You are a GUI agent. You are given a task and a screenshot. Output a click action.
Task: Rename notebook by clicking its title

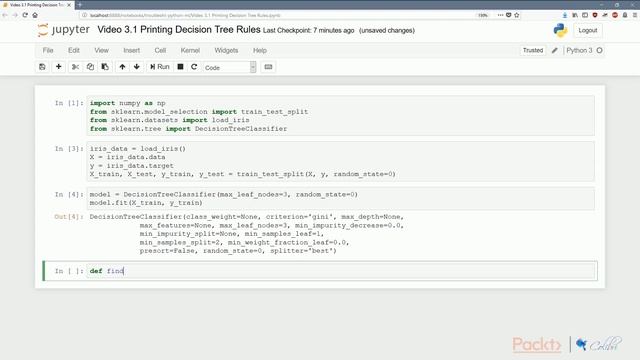coord(179,30)
